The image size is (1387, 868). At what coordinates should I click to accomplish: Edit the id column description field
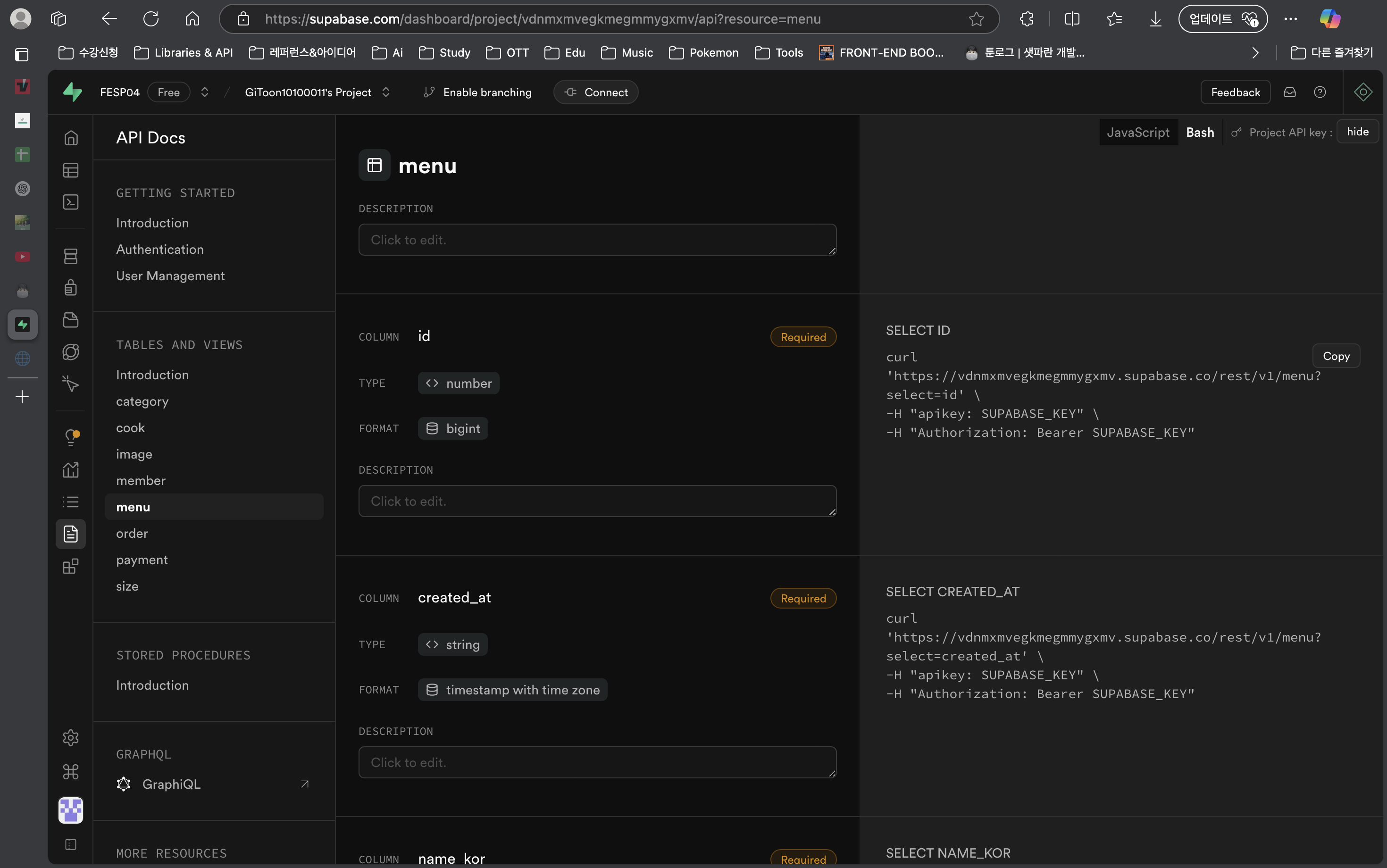pos(597,501)
